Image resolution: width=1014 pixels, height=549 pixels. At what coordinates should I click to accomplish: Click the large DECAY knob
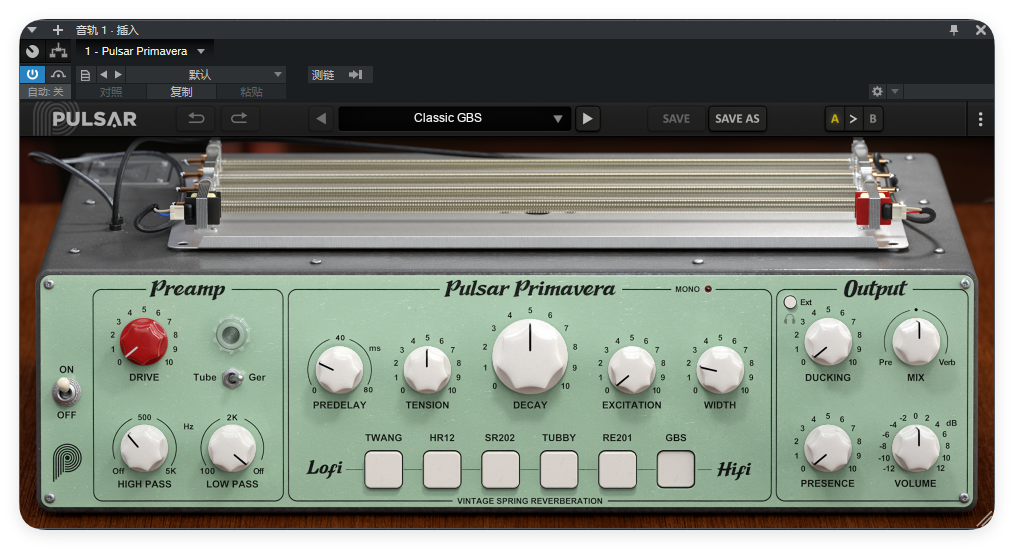(530, 354)
